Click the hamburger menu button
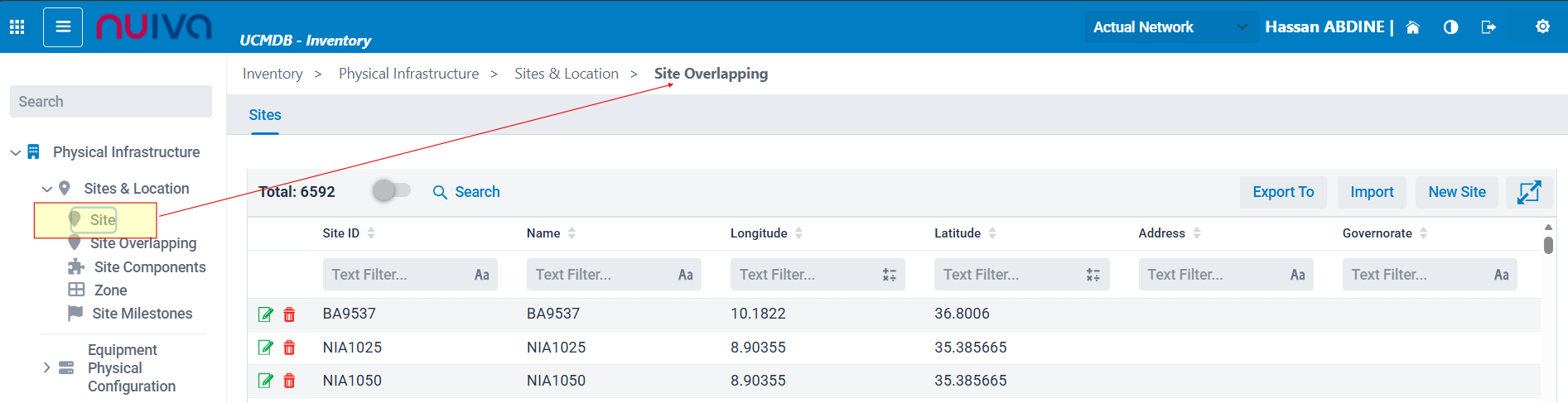1568x403 pixels. pos(63,27)
